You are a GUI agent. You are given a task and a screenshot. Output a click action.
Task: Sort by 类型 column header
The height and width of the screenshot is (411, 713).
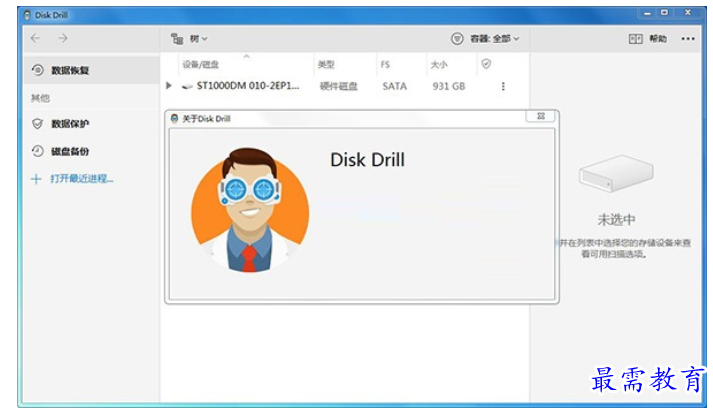pyautogui.click(x=326, y=65)
